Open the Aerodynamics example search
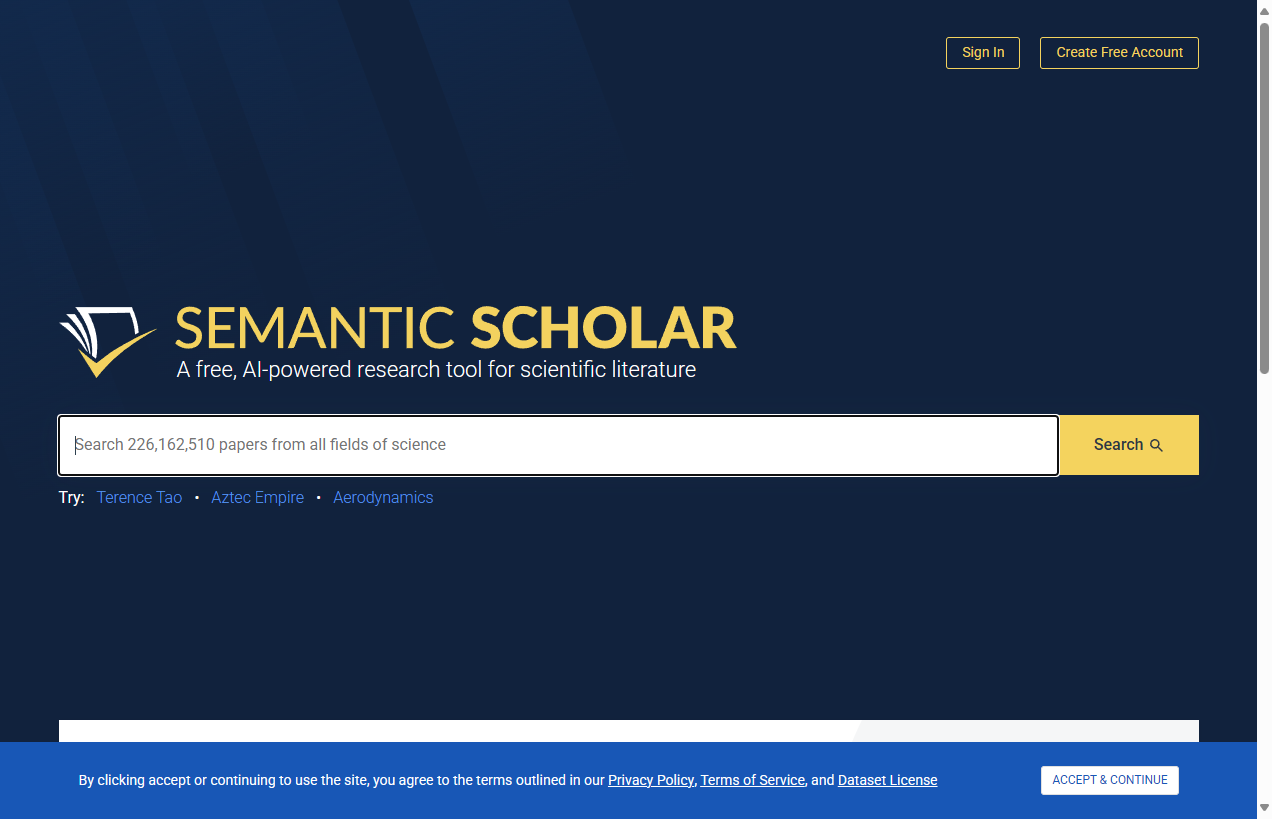This screenshot has height=819, width=1272. [383, 497]
